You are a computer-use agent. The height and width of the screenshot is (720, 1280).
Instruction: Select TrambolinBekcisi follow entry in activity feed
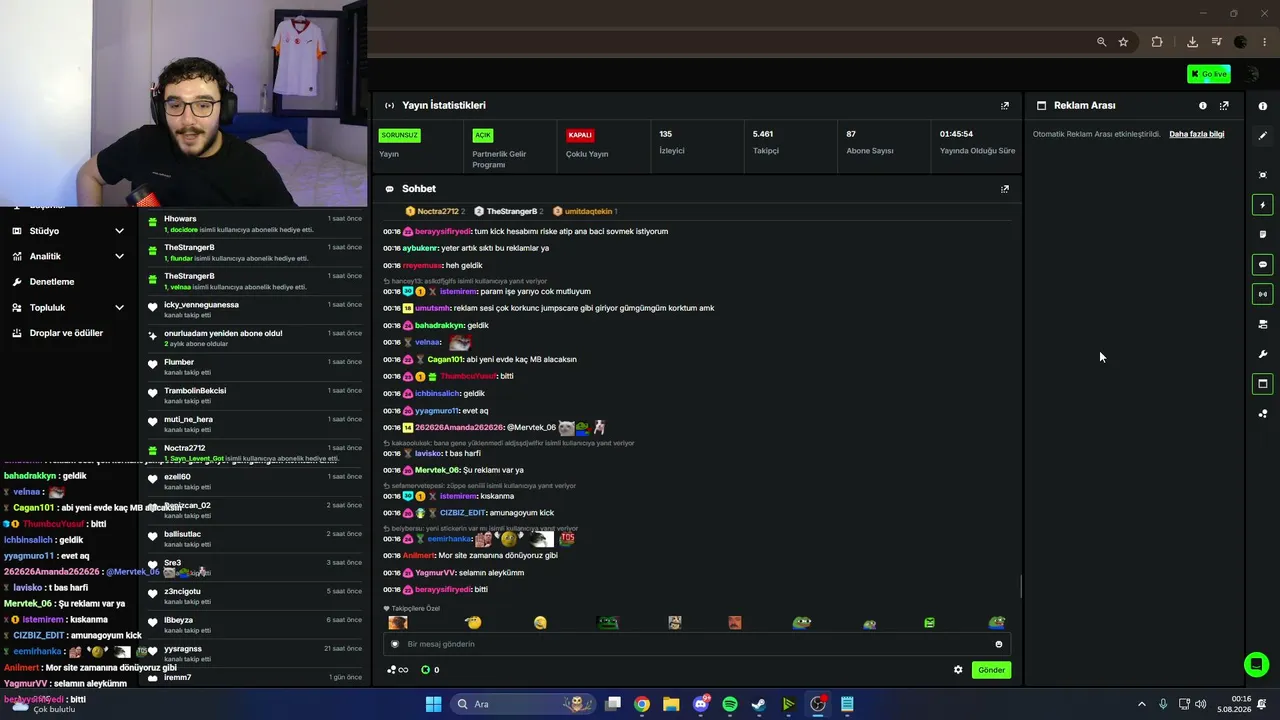[254, 396]
